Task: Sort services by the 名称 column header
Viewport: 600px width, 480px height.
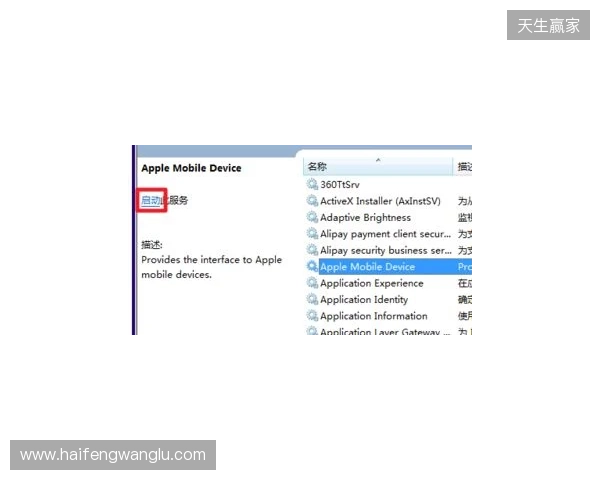Action: coord(318,166)
